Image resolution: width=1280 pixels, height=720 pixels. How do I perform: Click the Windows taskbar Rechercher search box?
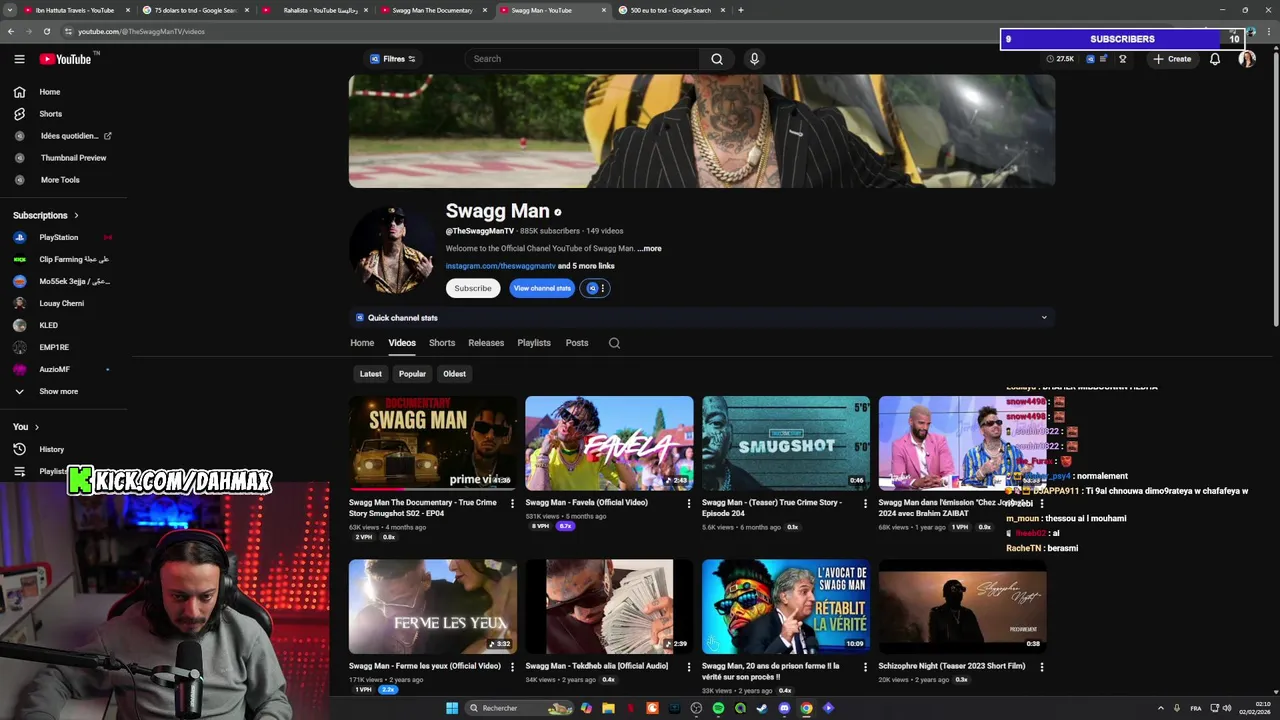(x=518, y=708)
